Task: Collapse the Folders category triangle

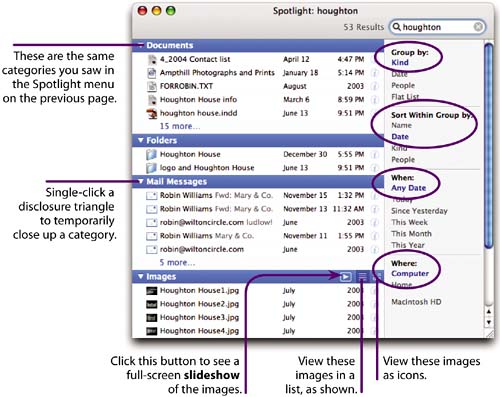Action: (141, 140)
